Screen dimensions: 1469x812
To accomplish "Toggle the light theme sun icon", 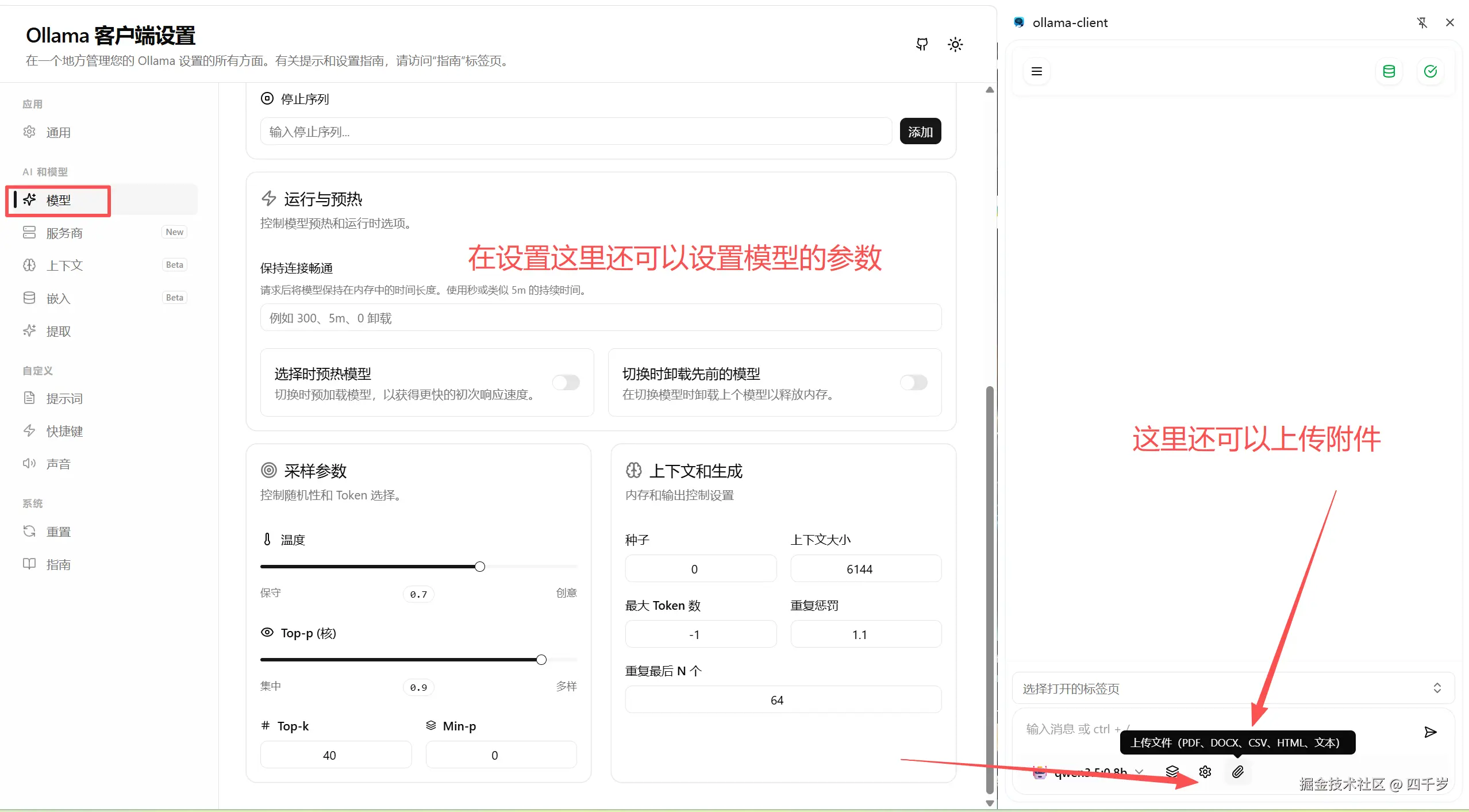I will 955,44.
